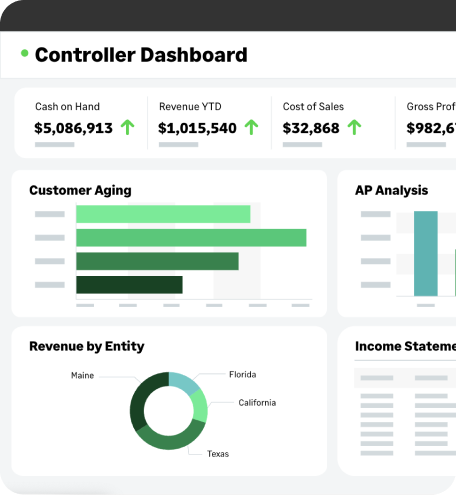Click the green up arrow next to Revenue YTD
The height and width of the screenshot is (495, 456).
(x=251, y=128)
